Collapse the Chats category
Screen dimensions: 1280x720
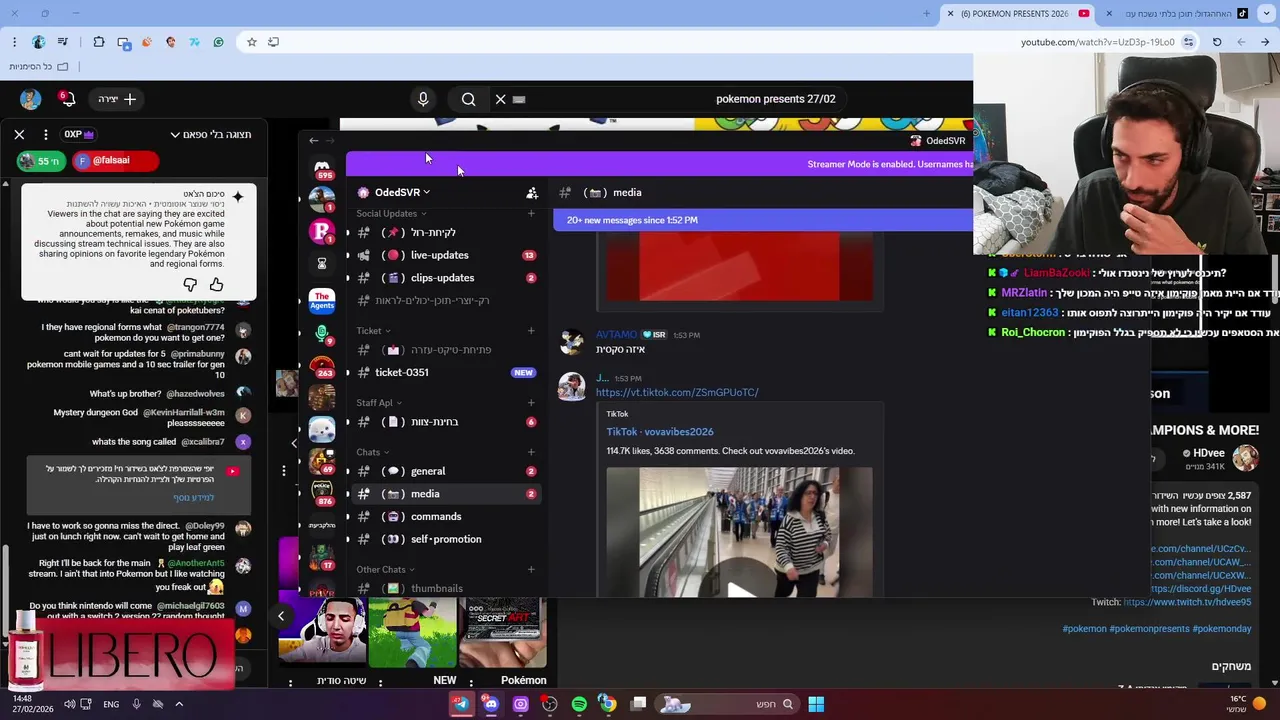(x=373, y=452)
